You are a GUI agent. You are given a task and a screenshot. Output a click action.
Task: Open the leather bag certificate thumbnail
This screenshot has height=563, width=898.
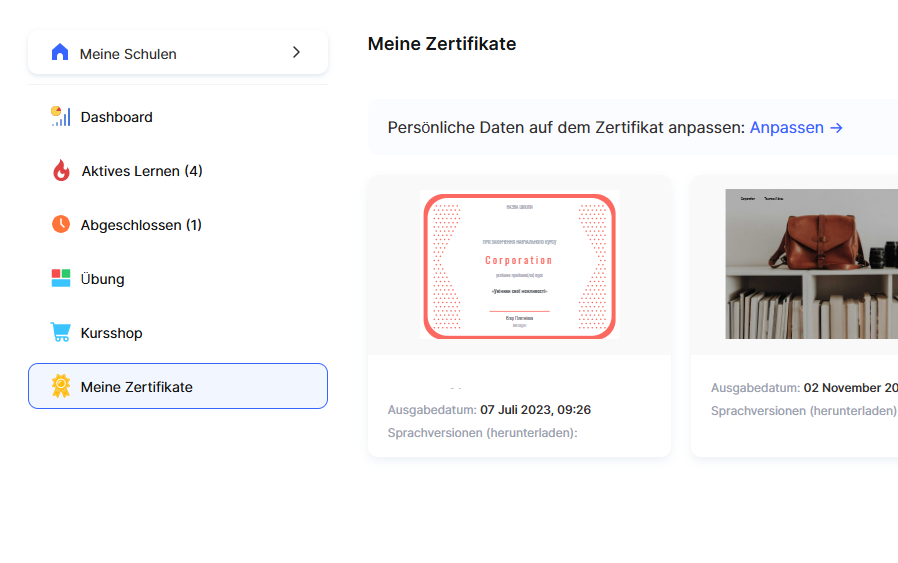pyautogui.click(x=811, y=264)
